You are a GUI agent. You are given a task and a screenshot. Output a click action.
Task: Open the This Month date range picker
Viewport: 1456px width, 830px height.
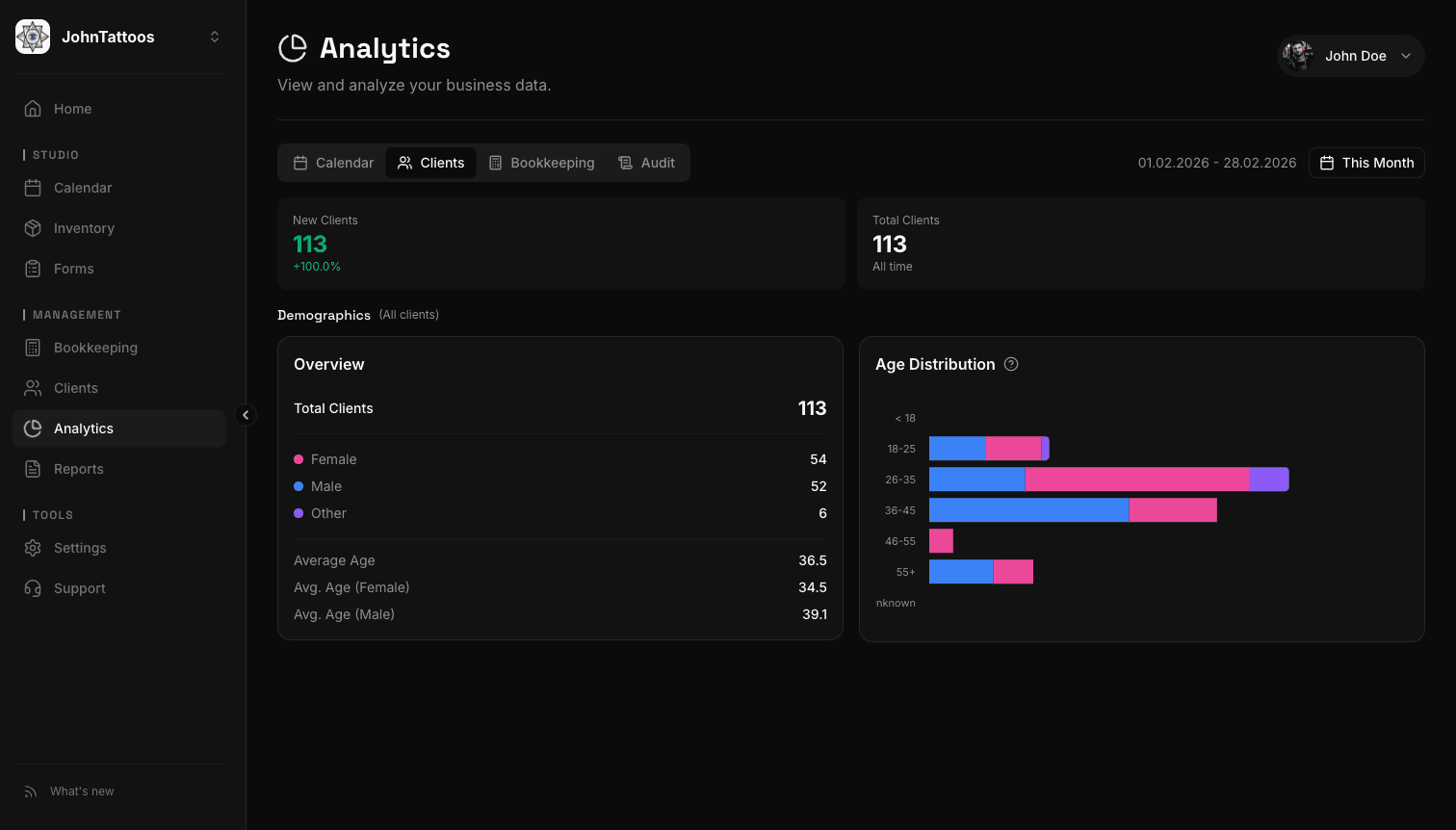coord(1366,163)
